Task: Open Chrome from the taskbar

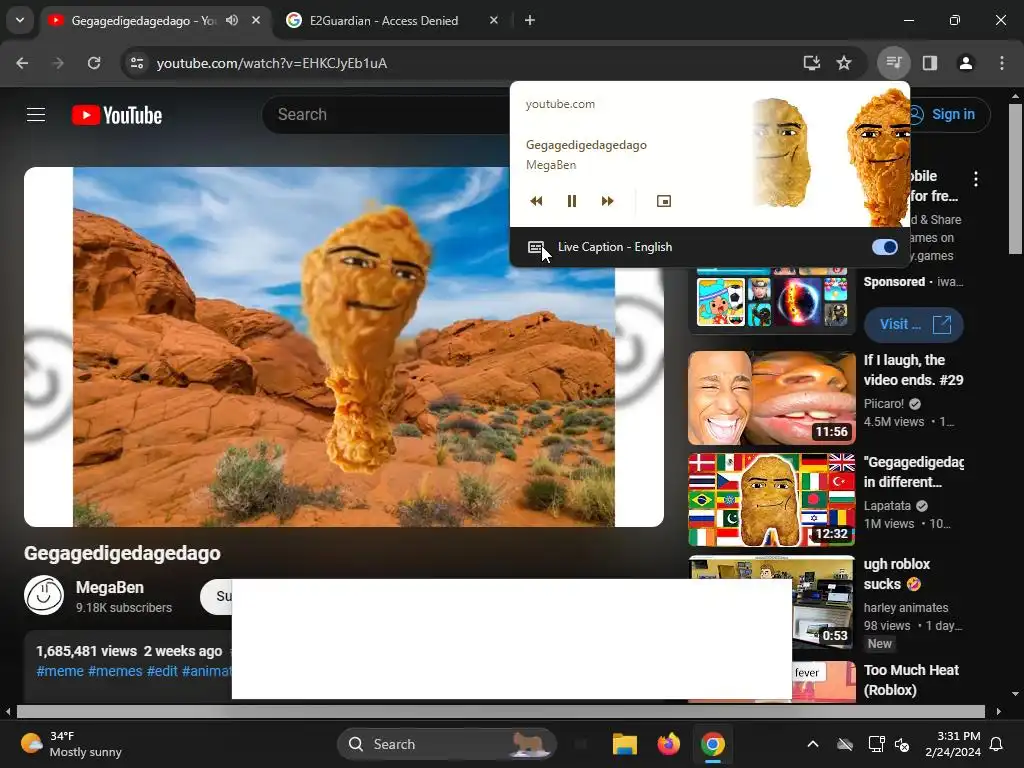Action: click(x=713, y=744)
